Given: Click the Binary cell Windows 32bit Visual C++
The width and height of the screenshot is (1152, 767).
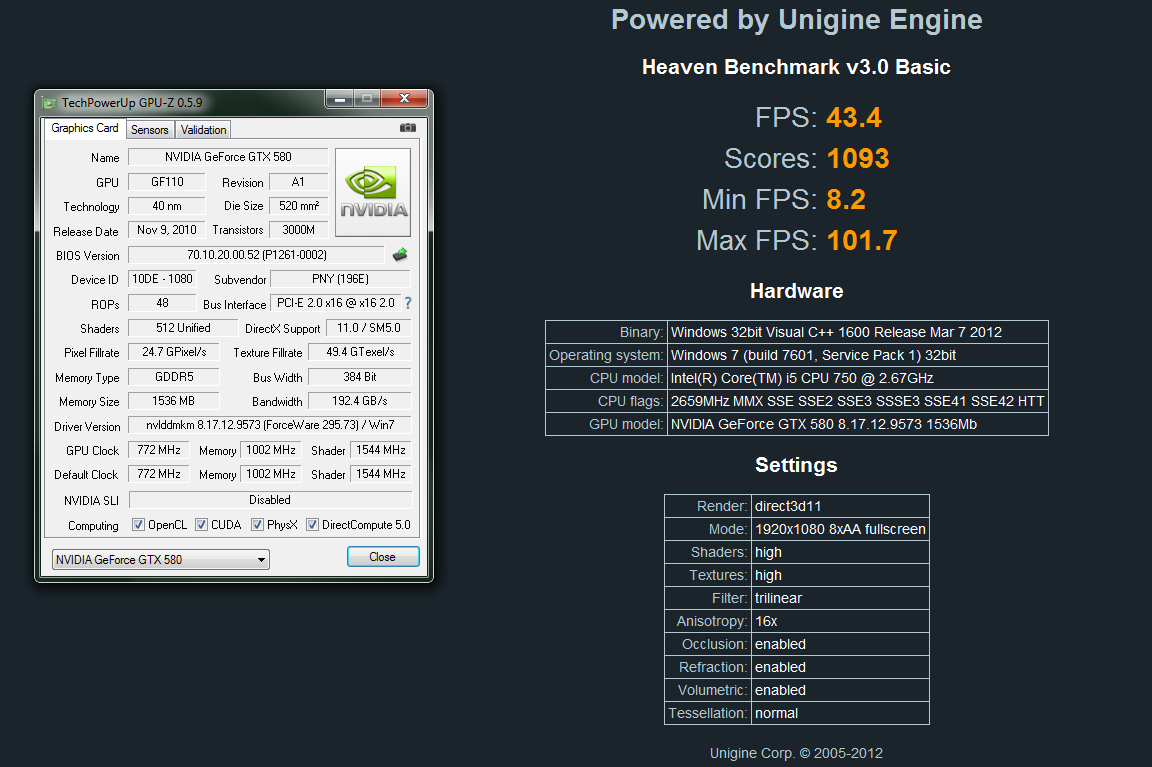Looking at the screenshot, I should coord(857,332).
